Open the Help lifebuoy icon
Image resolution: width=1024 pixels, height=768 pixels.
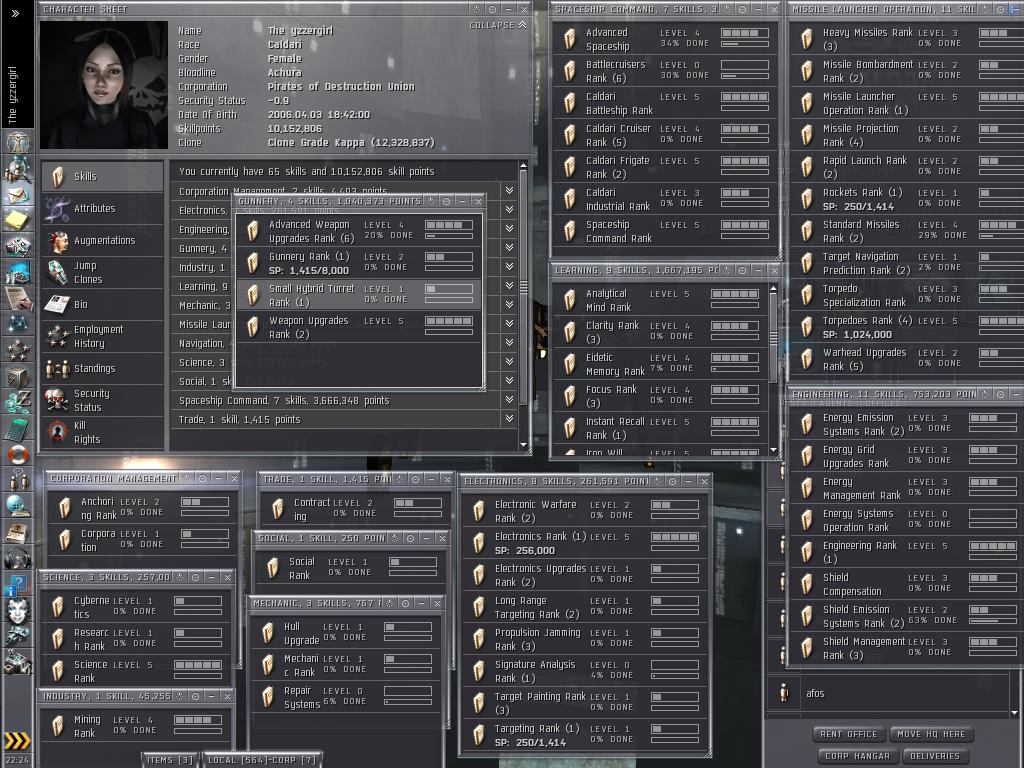pyautogui.click(x=18, y=454)
